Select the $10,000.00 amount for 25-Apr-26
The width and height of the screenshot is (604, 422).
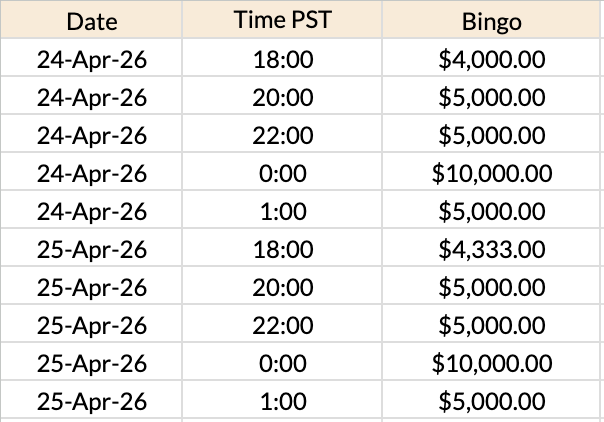pos(492,364)
